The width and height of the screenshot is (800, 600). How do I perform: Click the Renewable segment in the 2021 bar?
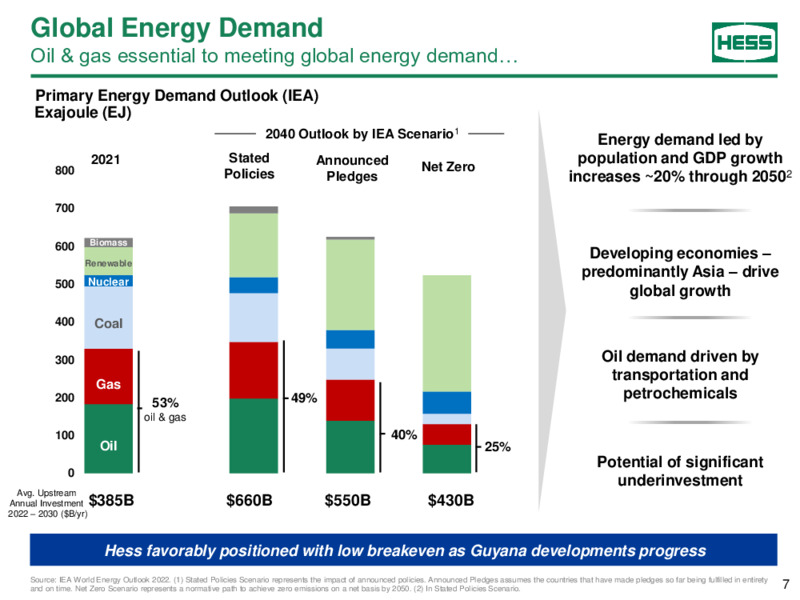[109, 262]
